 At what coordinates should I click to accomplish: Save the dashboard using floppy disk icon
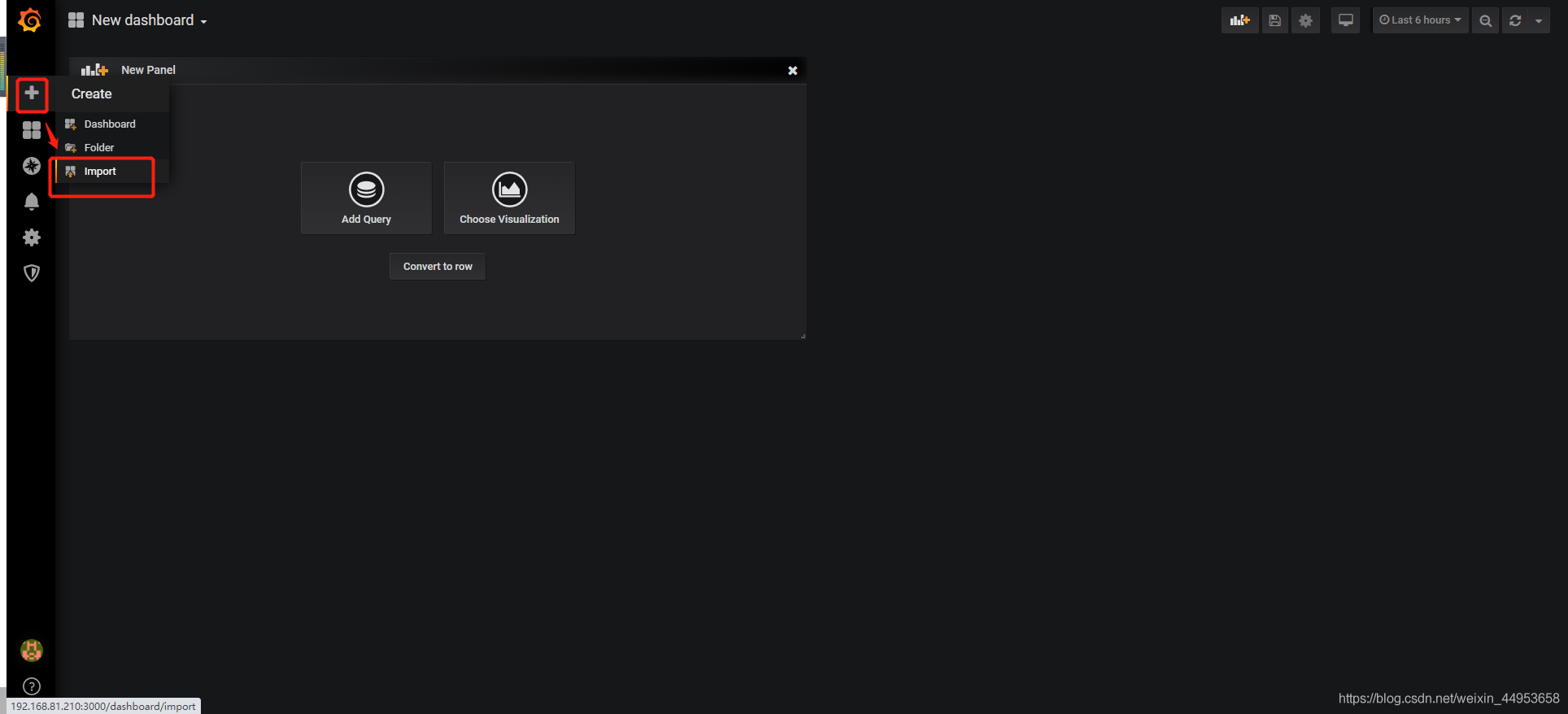pyautogui.click(x=1275, y=20)
